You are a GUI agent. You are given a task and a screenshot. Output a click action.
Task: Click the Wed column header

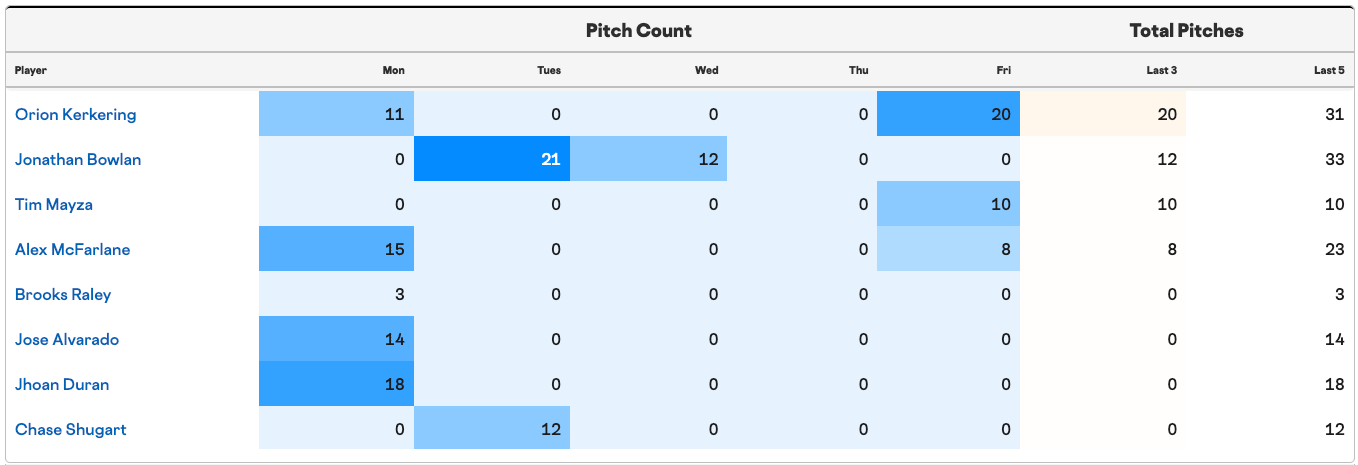[706, 70]
